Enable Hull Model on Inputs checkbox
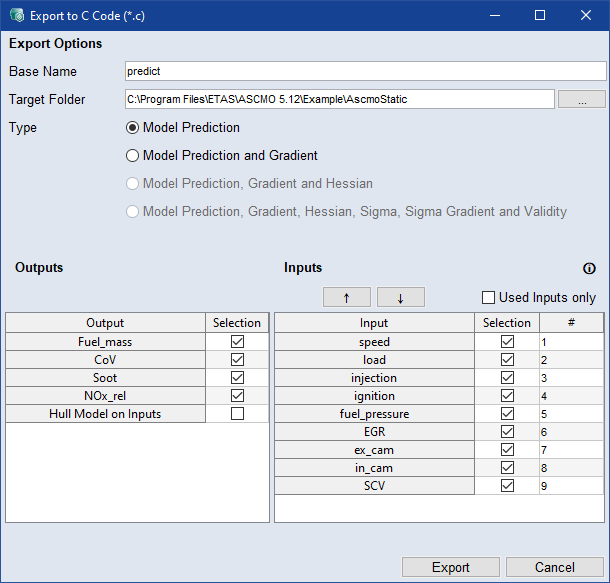This screenshot has width=610, height=583. (237, 414)
